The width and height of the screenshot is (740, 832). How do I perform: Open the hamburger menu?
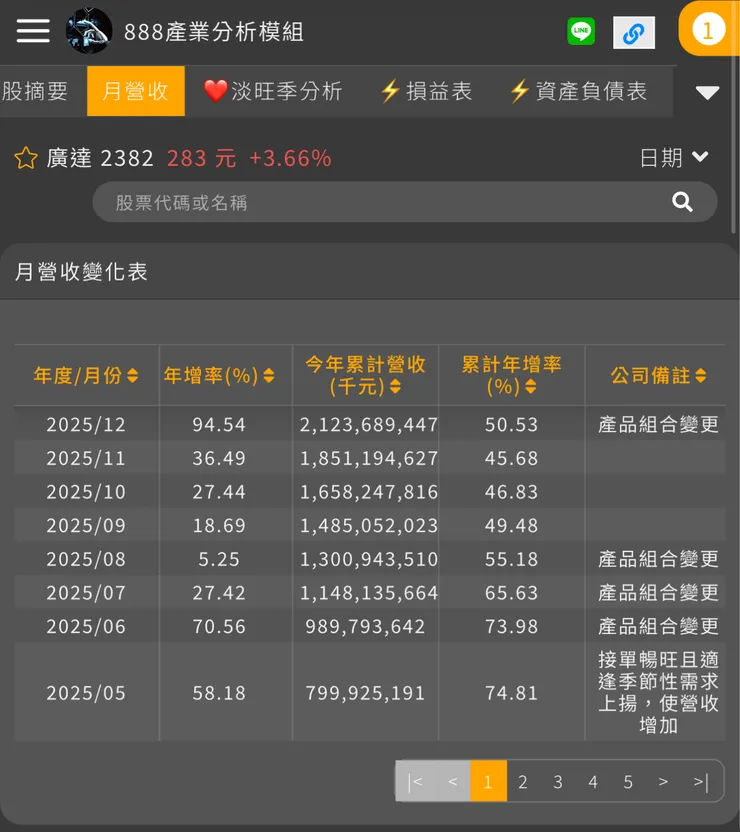point(33,31)
